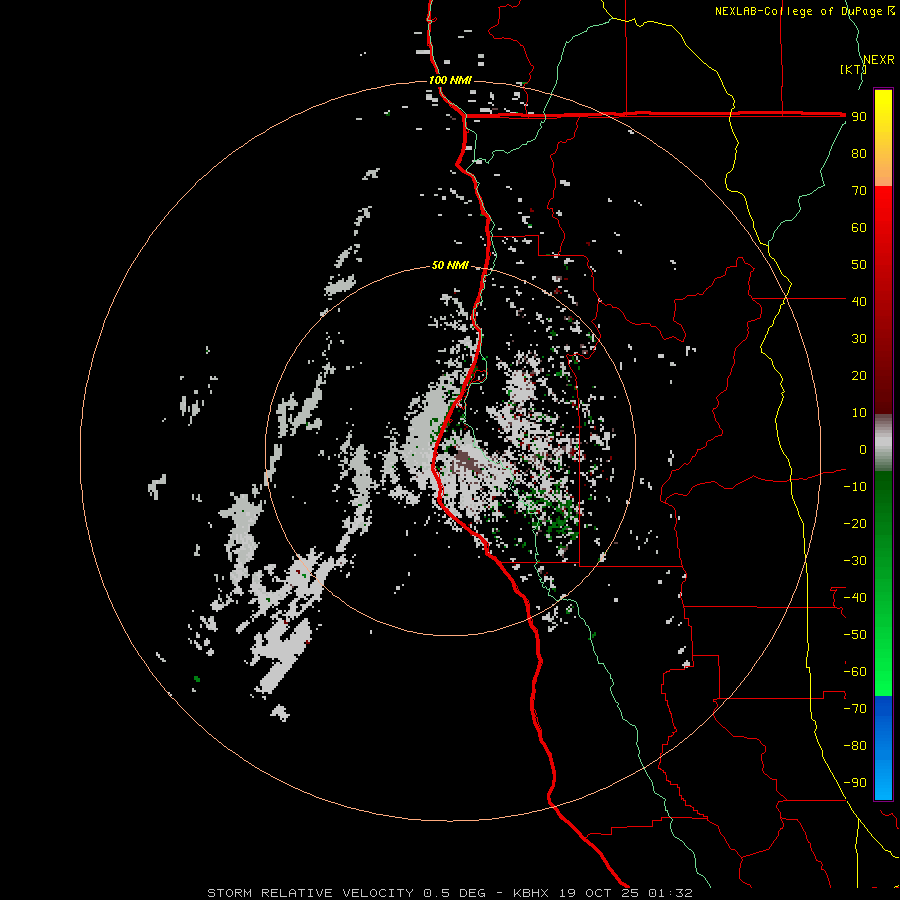Select the 90 value on velocity scale

click(x=859, y=117)
